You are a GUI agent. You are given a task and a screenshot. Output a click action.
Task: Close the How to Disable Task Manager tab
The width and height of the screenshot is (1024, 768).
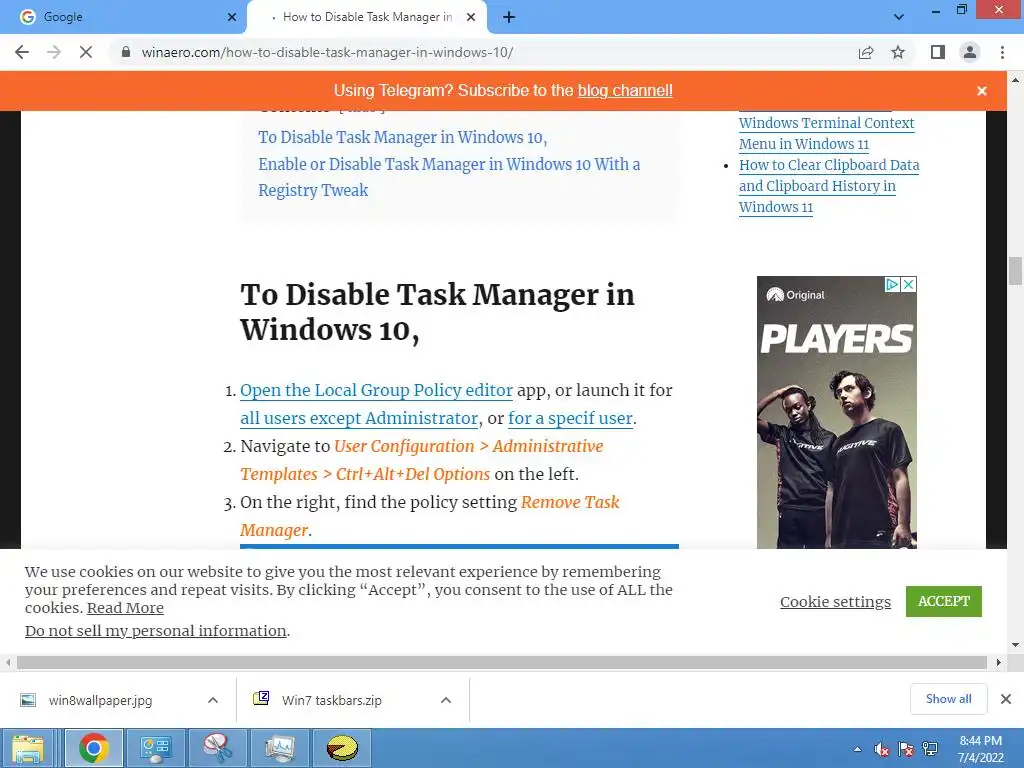(471, 17)
